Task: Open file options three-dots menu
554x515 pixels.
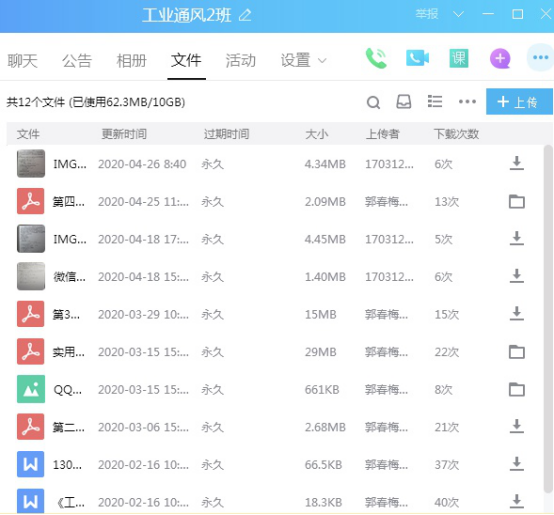Action: coord(467,102)
